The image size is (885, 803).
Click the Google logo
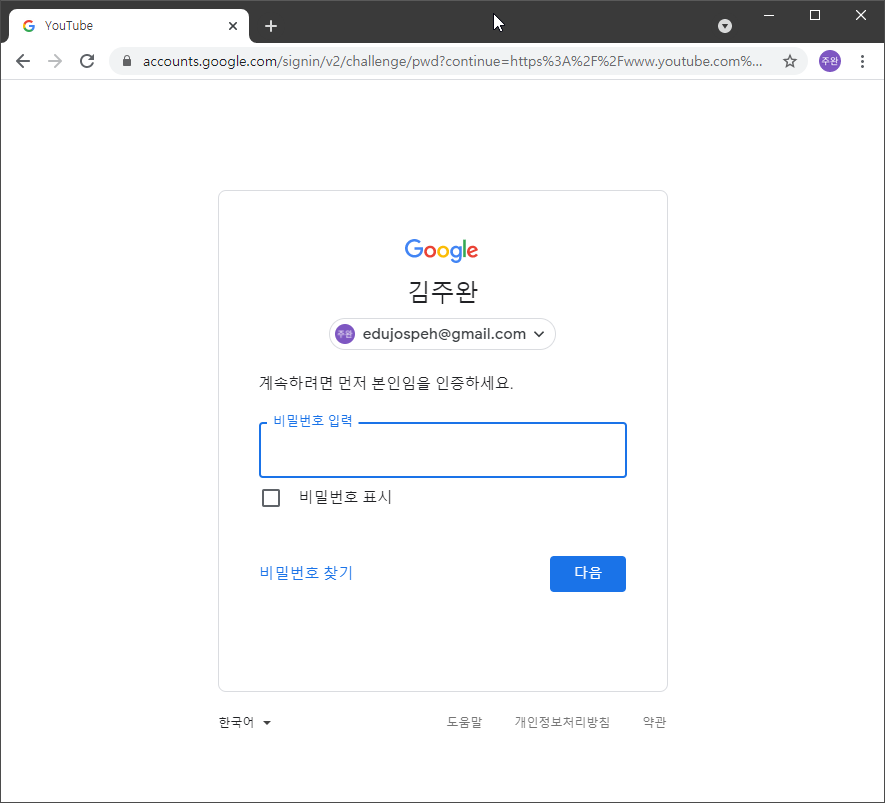click(x=441, y=250)
